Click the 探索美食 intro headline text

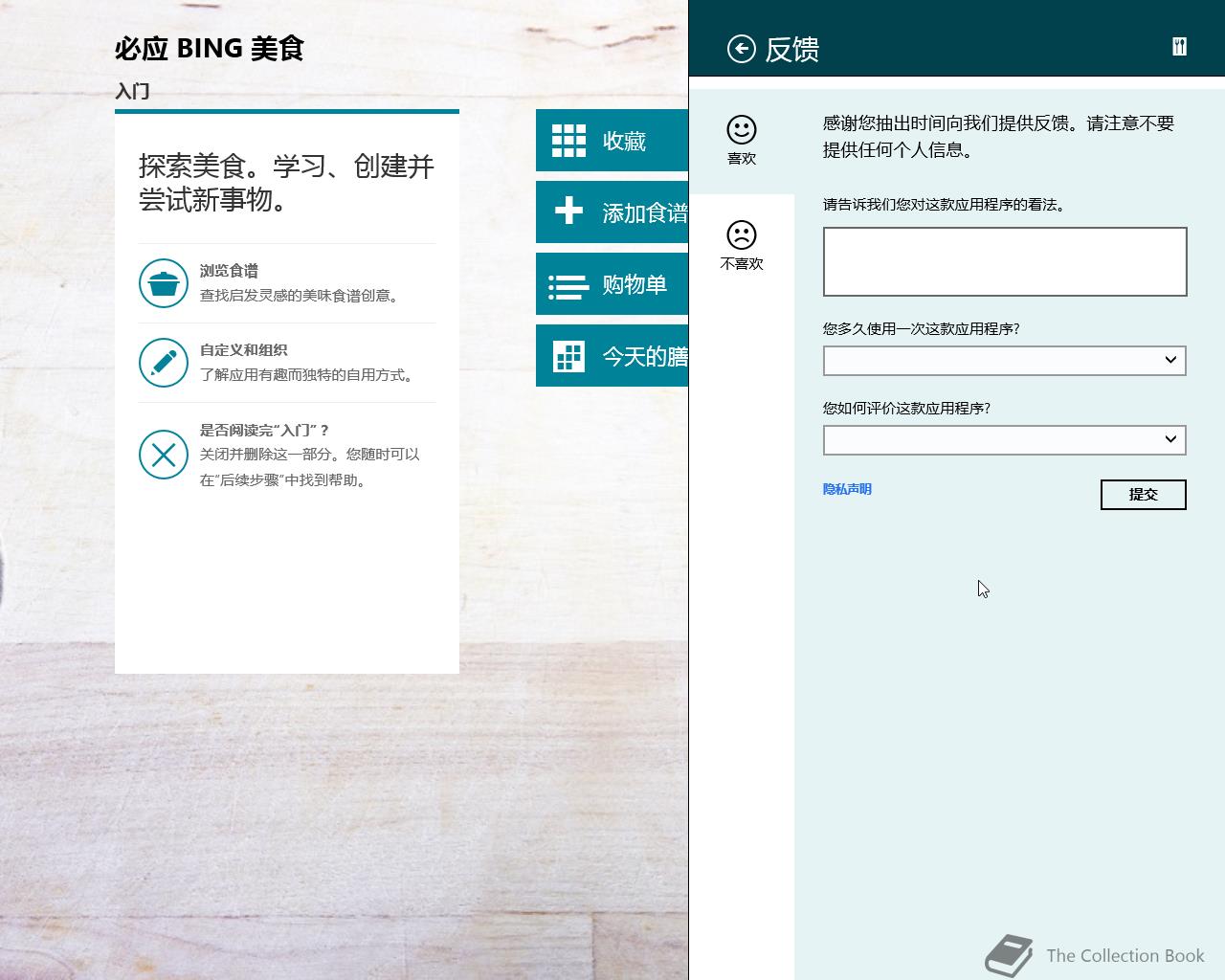(x=286, y=183)
